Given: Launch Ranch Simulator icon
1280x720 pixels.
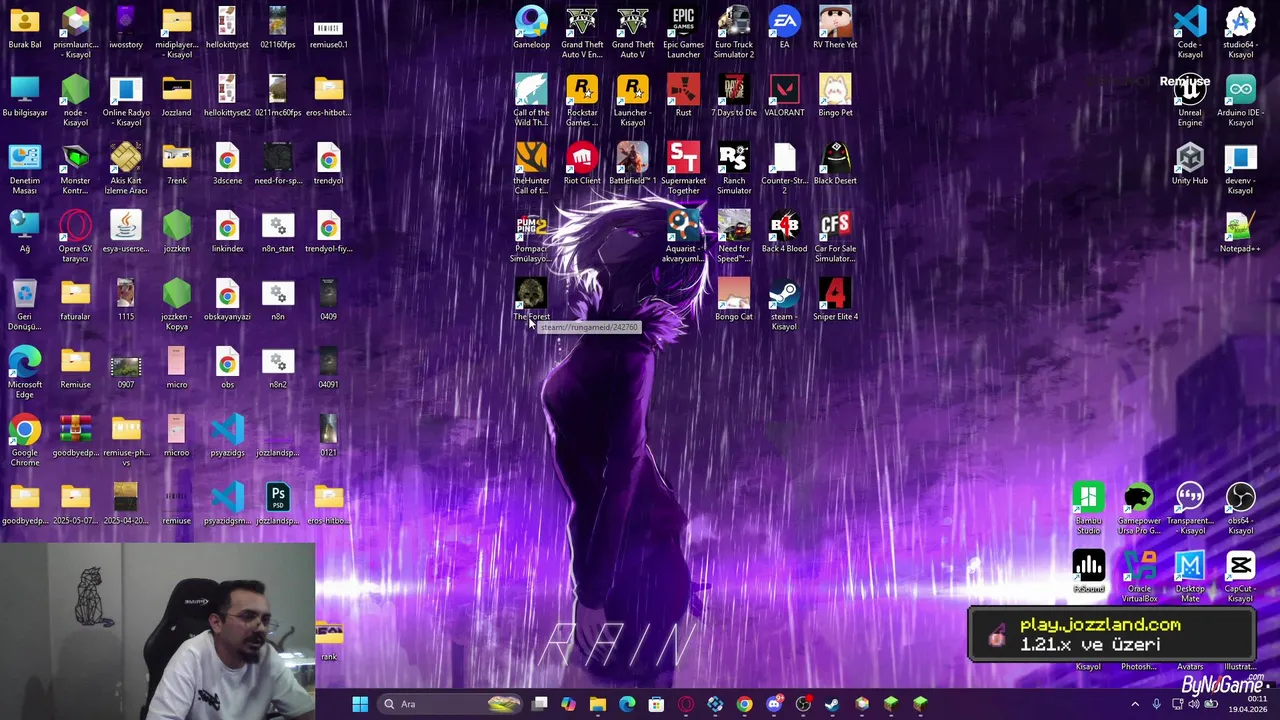Looking at the screenshot, I should (733, 168).
